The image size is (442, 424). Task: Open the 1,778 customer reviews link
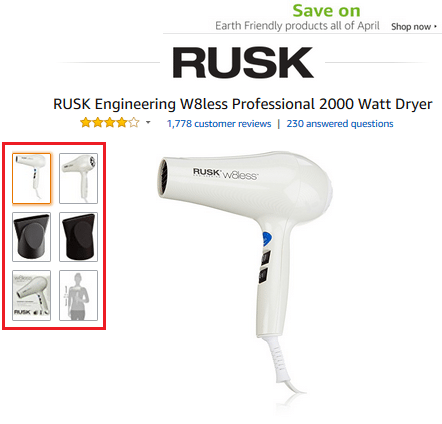(x=219, y=124)
